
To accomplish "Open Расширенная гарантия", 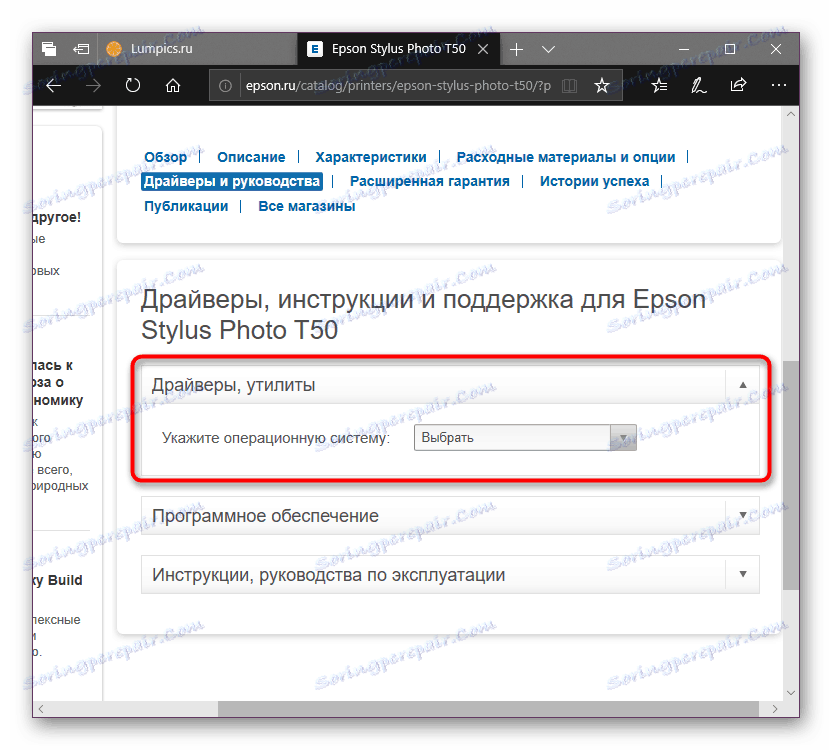I will 430,182.
